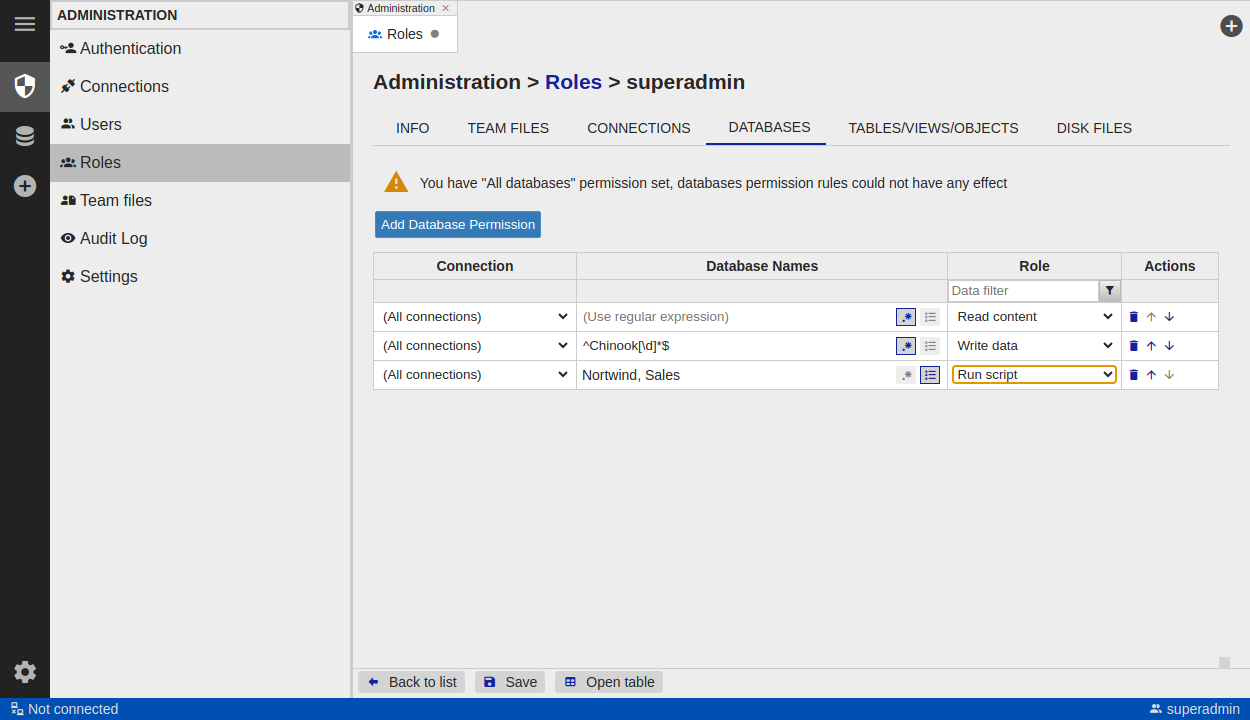Expand the Write data role dropdown

click(1034, 346)
